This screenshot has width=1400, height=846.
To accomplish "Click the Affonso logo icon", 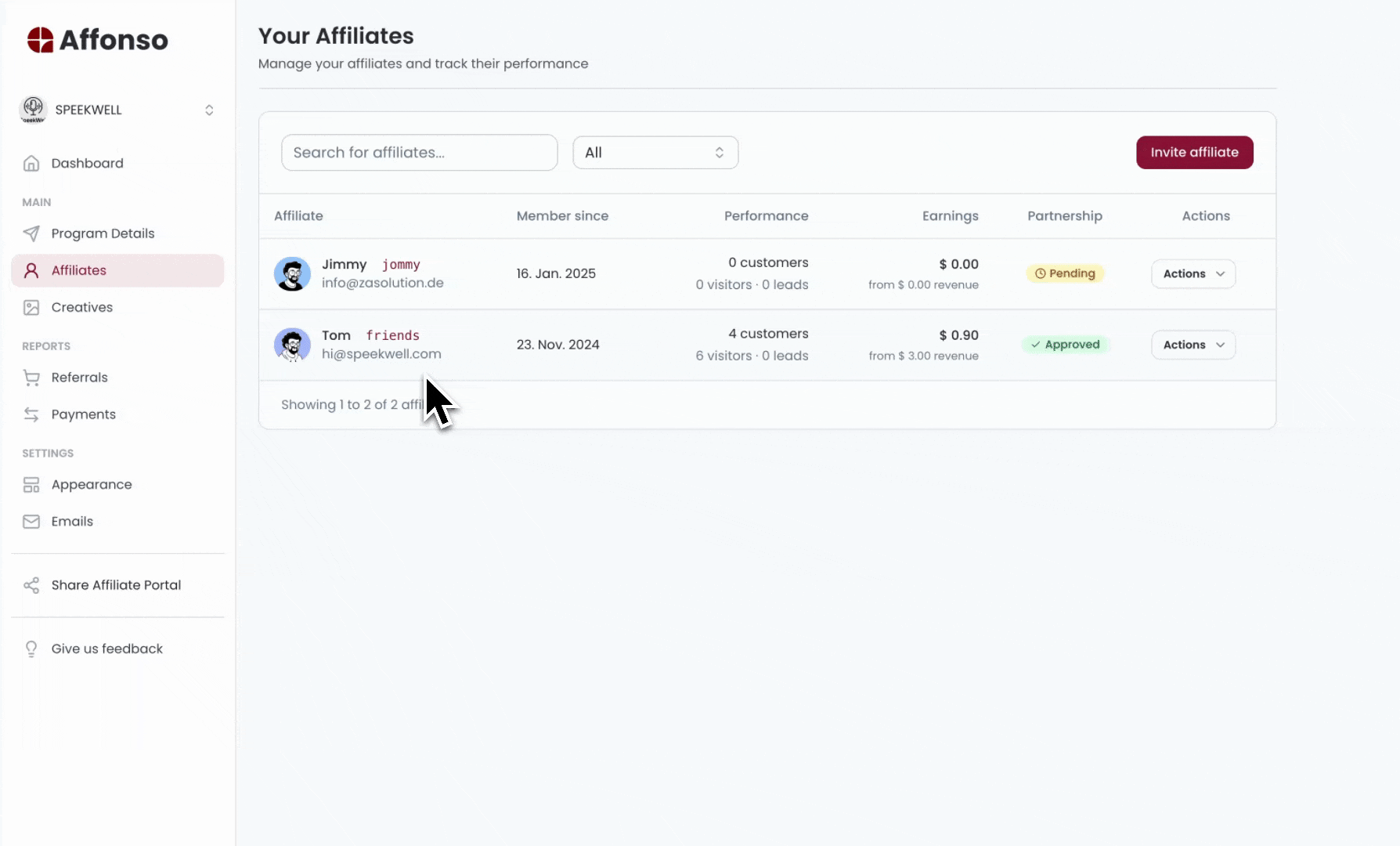I will click(x=40, y=40).
